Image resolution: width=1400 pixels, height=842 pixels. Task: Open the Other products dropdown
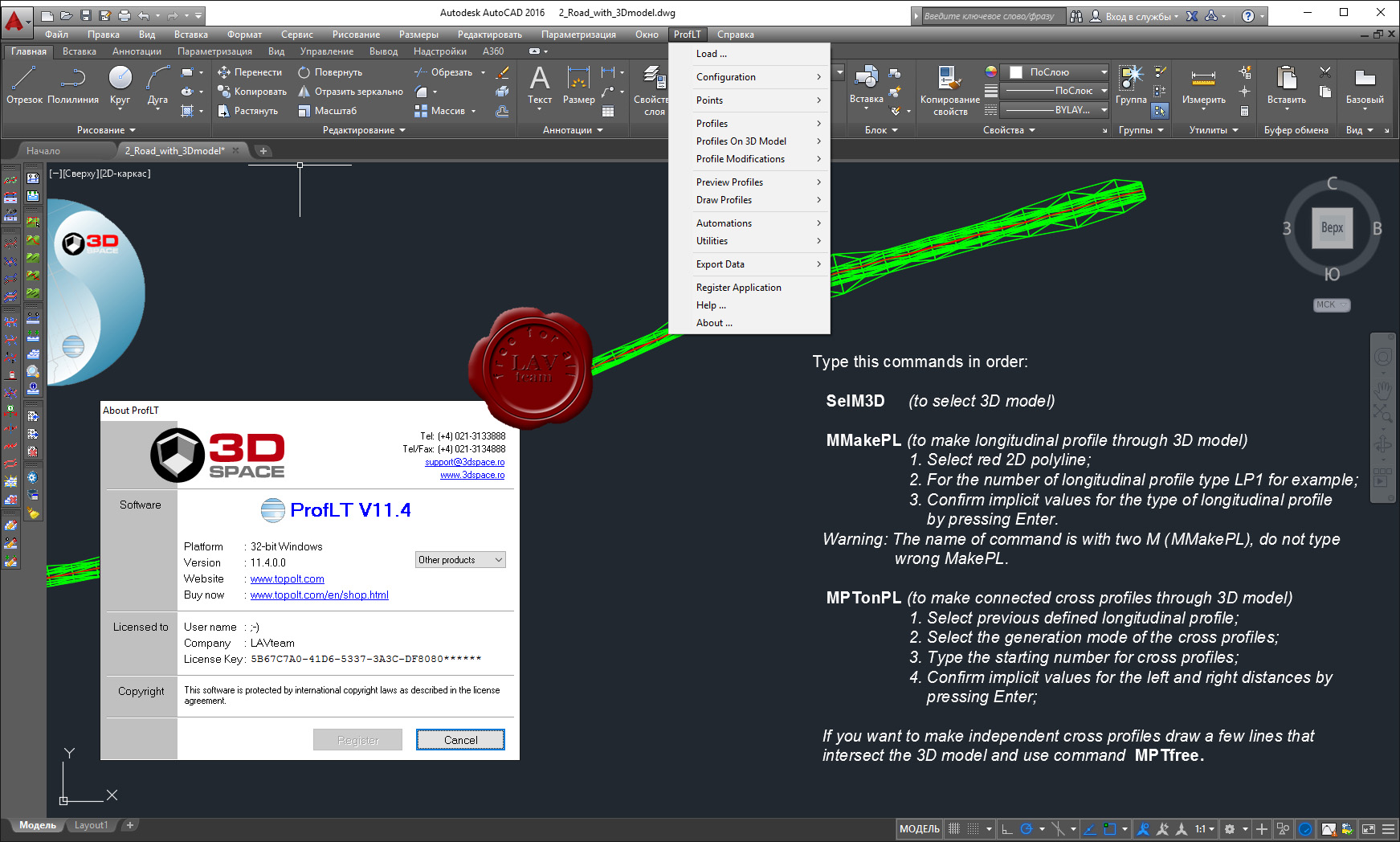pyautogui.click(x=460, y=560)
